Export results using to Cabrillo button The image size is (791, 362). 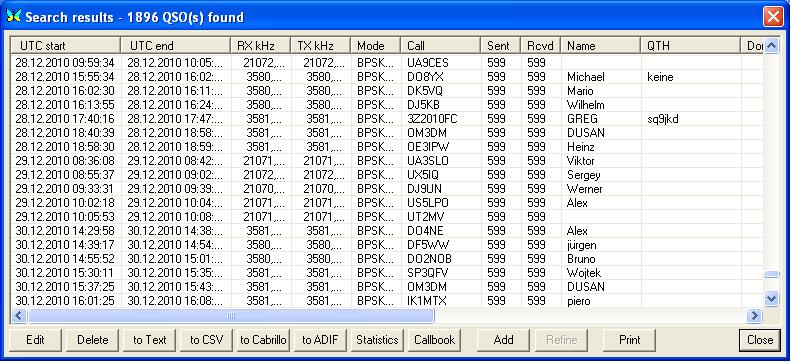263,340
